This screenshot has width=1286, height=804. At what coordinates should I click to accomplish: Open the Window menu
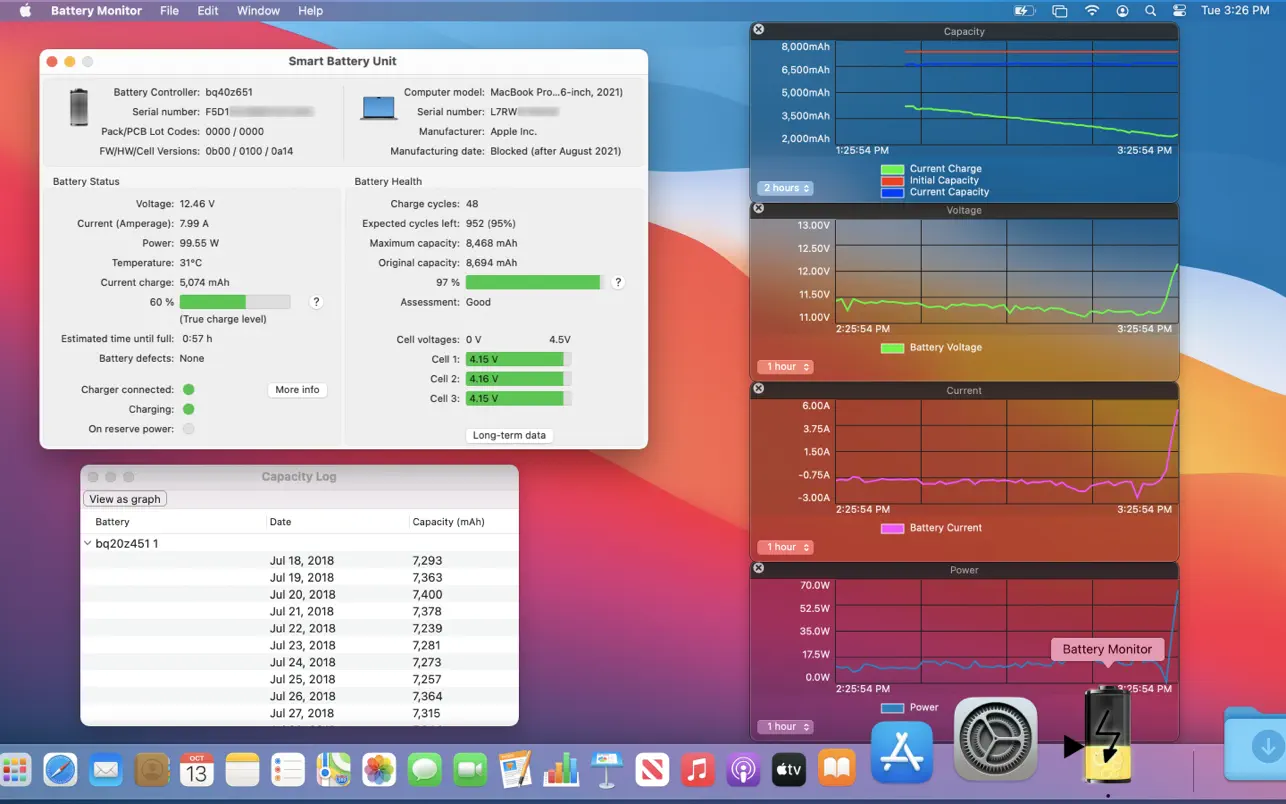(258, 11)
